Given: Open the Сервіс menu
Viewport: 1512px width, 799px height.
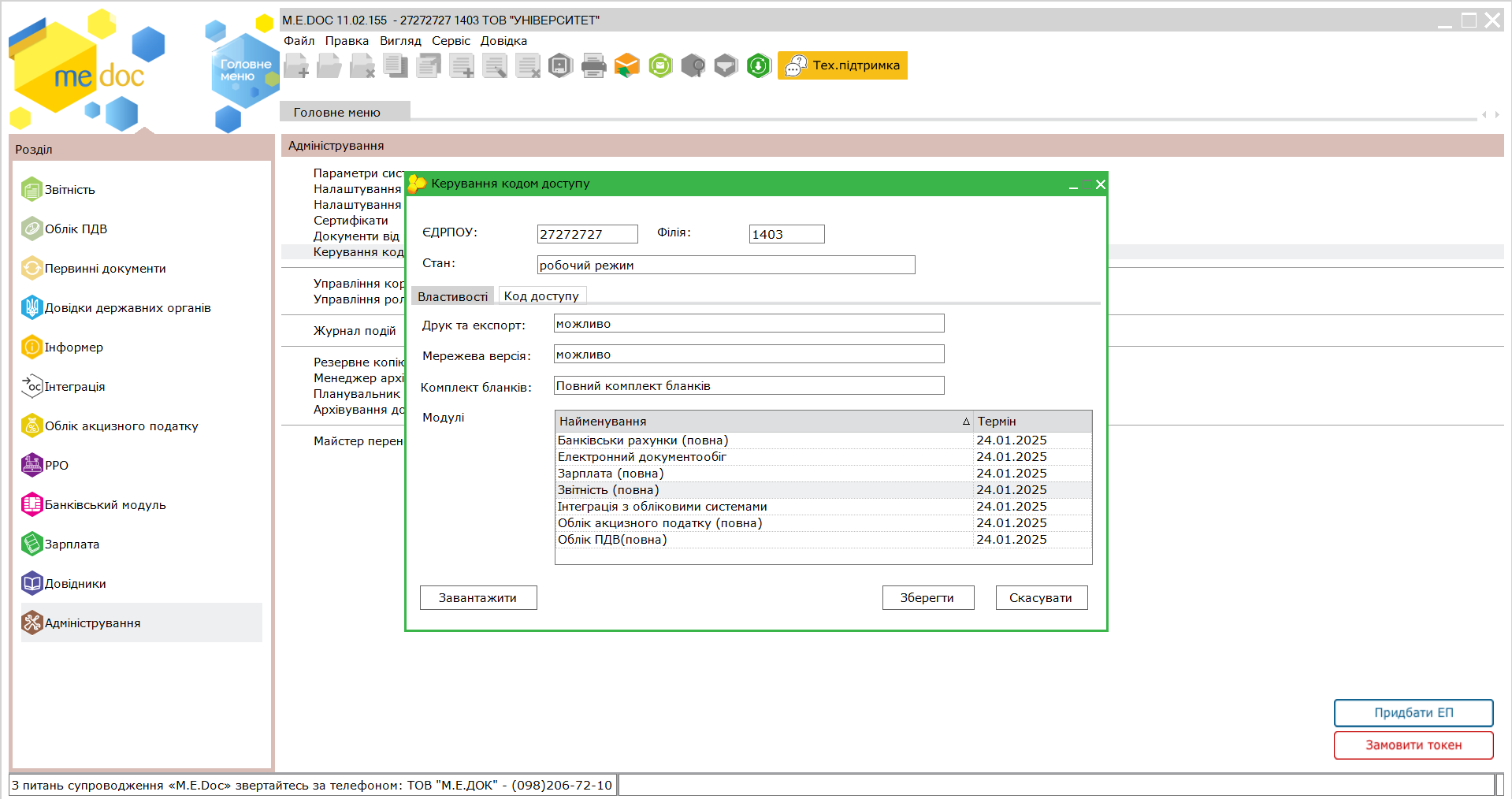Looking at the screenshot, I should 451,41.
